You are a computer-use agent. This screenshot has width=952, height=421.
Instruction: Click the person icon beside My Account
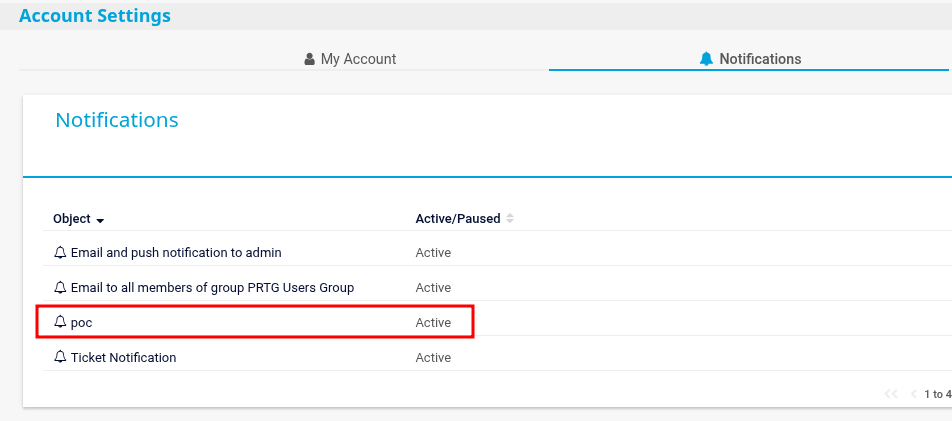pyautogui.click(x=309, y=59)
